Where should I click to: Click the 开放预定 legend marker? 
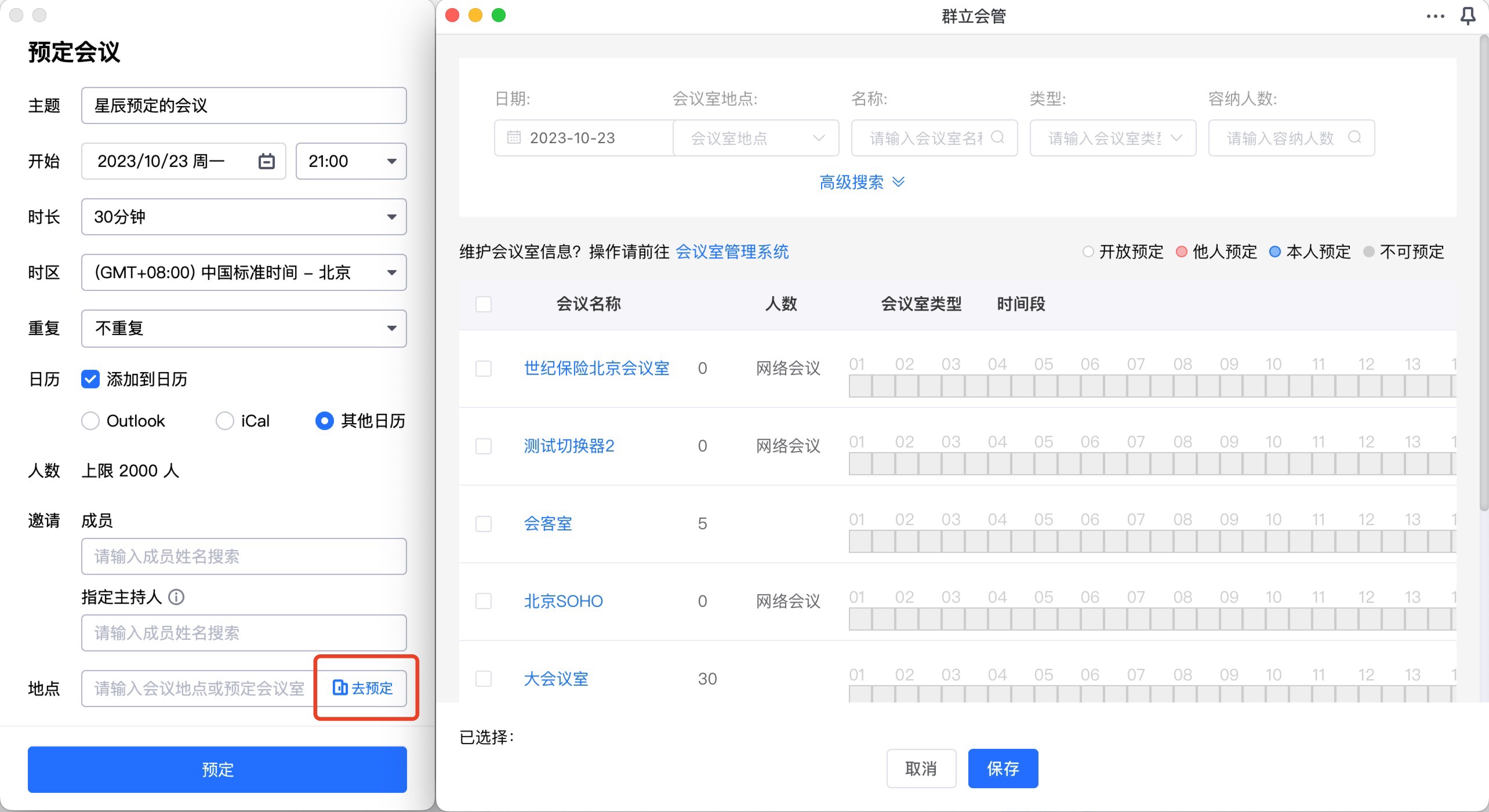pos(1088,252)
